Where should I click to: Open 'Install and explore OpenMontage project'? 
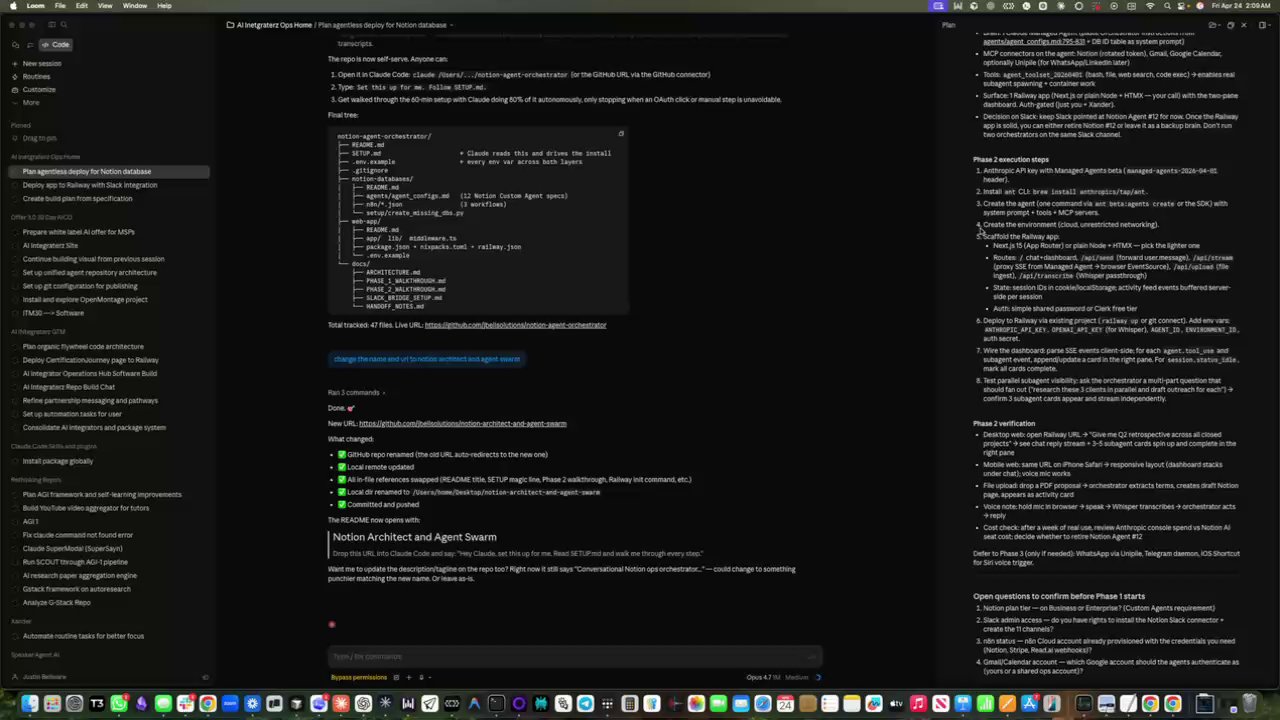(85, 300)
